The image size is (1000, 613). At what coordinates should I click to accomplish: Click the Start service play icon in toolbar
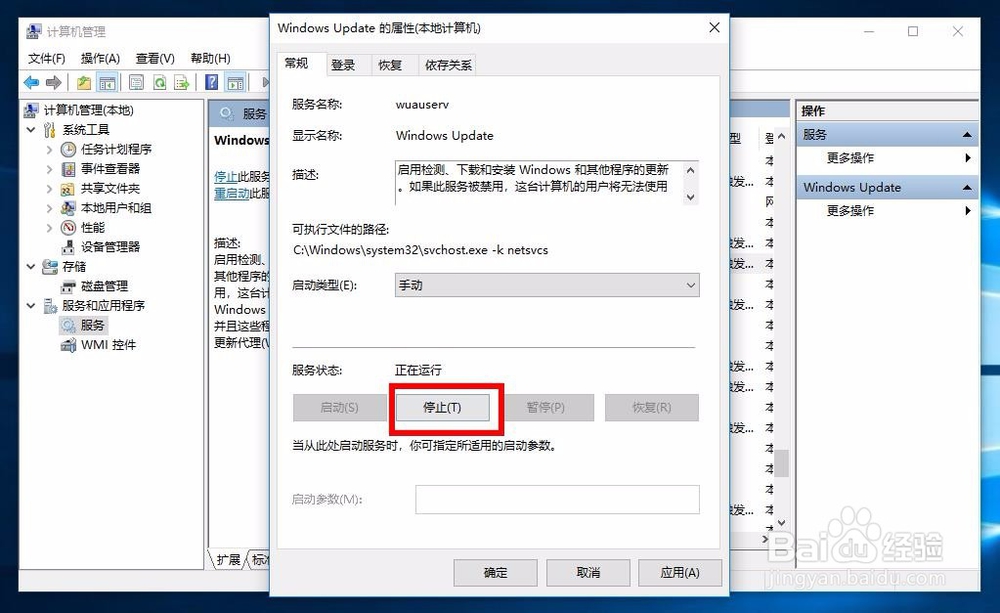tap(265, 82)
